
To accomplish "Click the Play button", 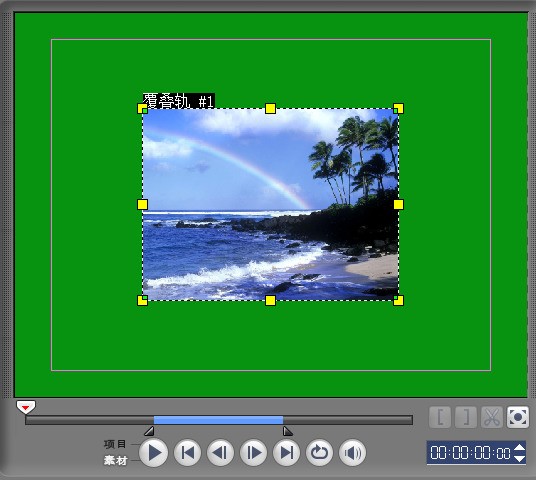I will click(154, 453).
